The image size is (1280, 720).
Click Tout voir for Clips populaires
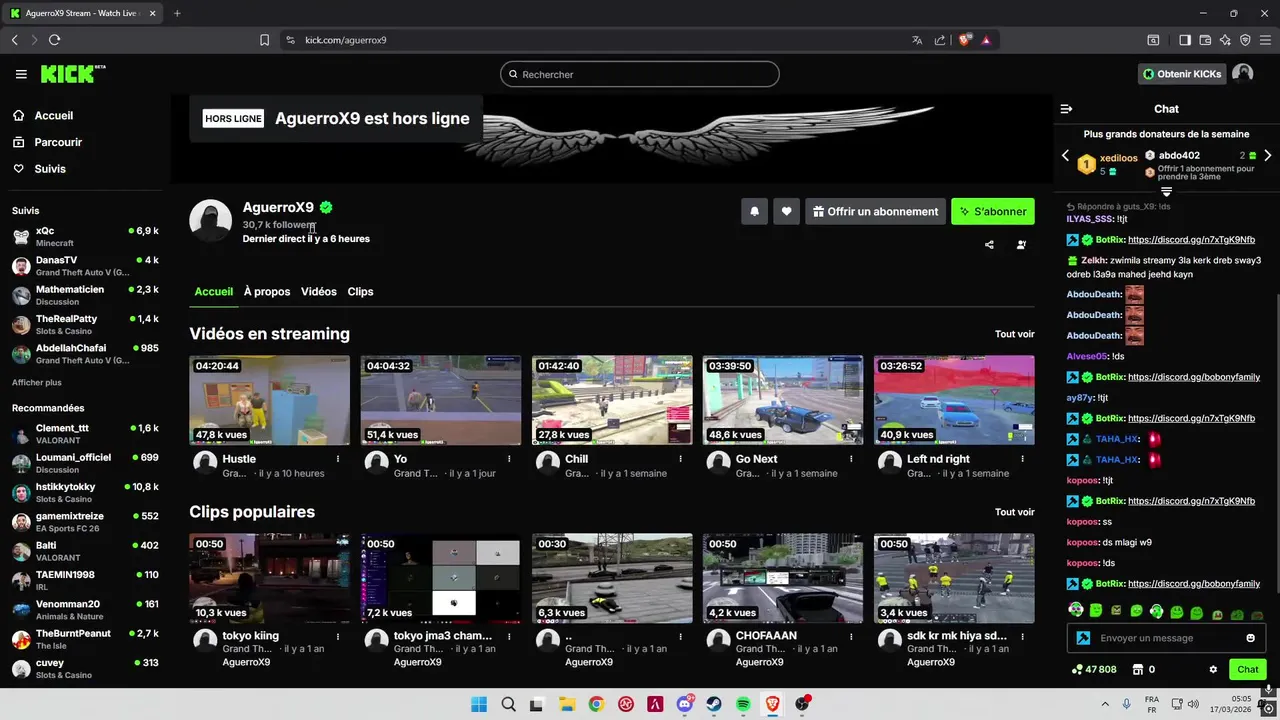(x=1014, y=512)
